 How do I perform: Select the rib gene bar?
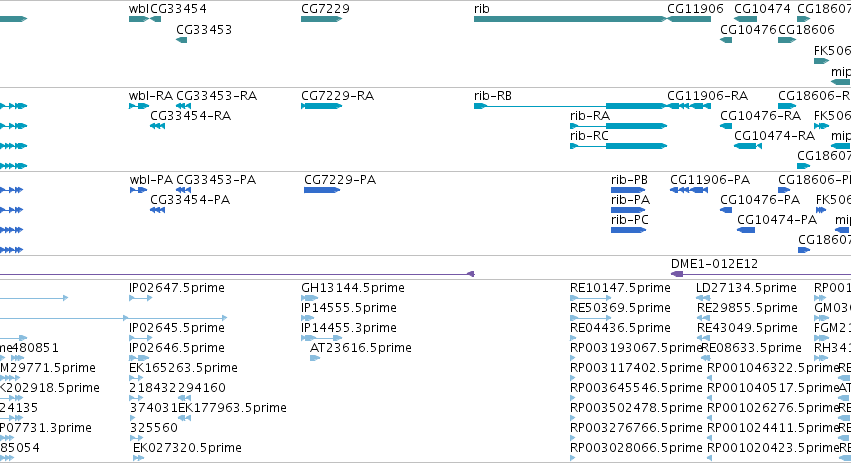570,19
